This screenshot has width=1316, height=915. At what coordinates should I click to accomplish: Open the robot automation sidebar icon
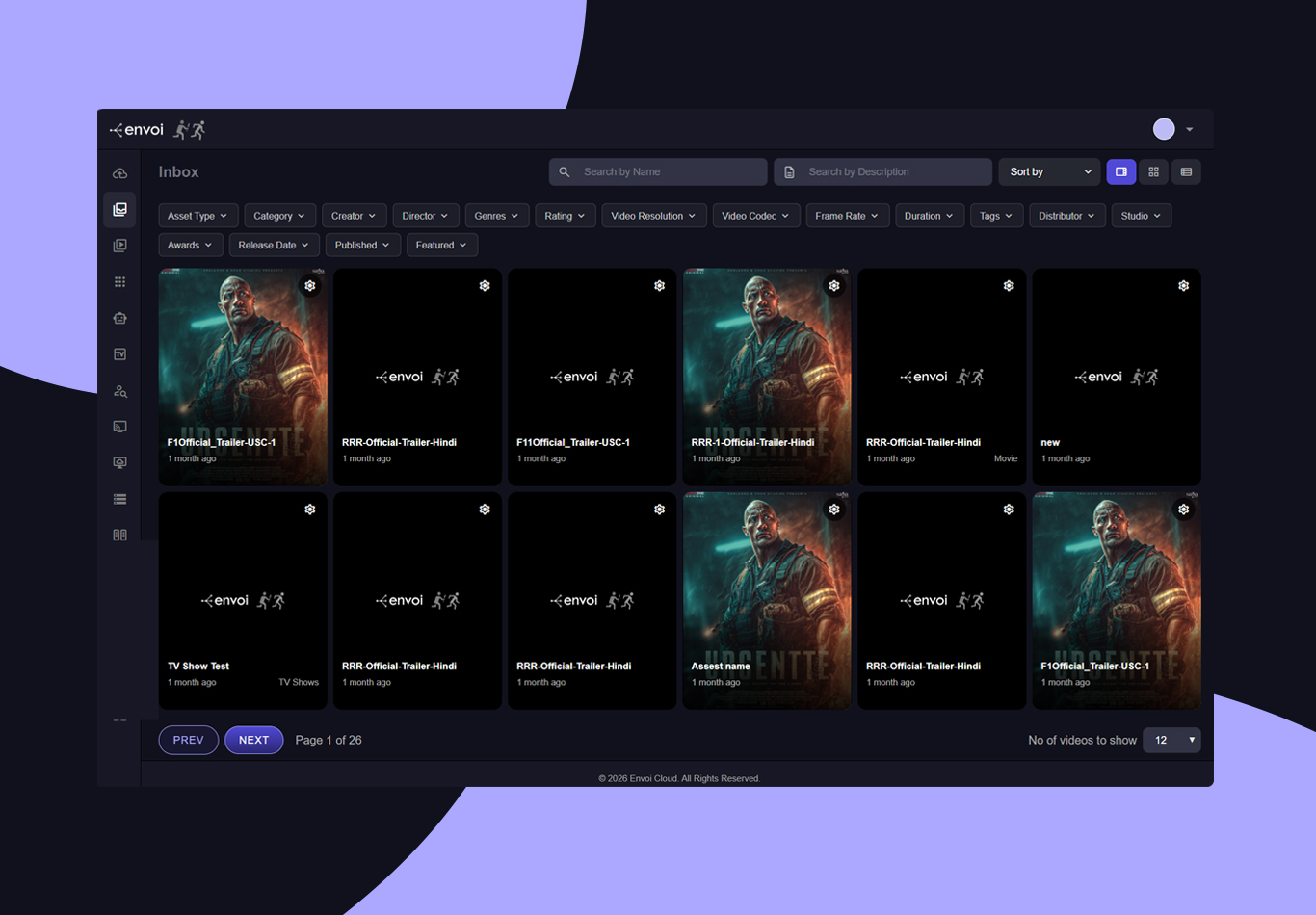(119, 318)
